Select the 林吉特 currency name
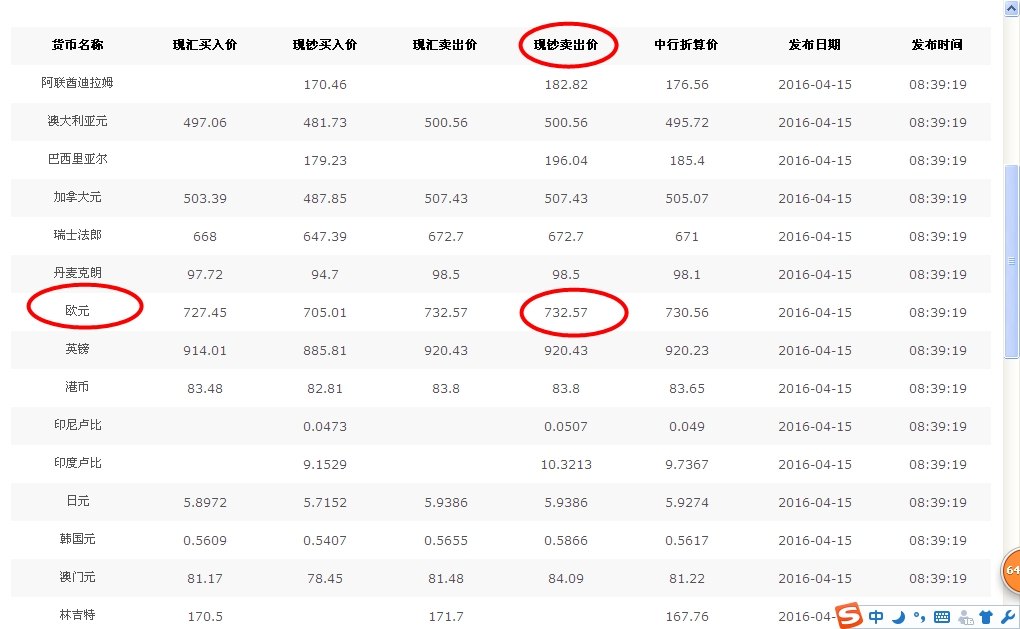The height and width of the screenshot is (629, 1020). tap(77, 615)
